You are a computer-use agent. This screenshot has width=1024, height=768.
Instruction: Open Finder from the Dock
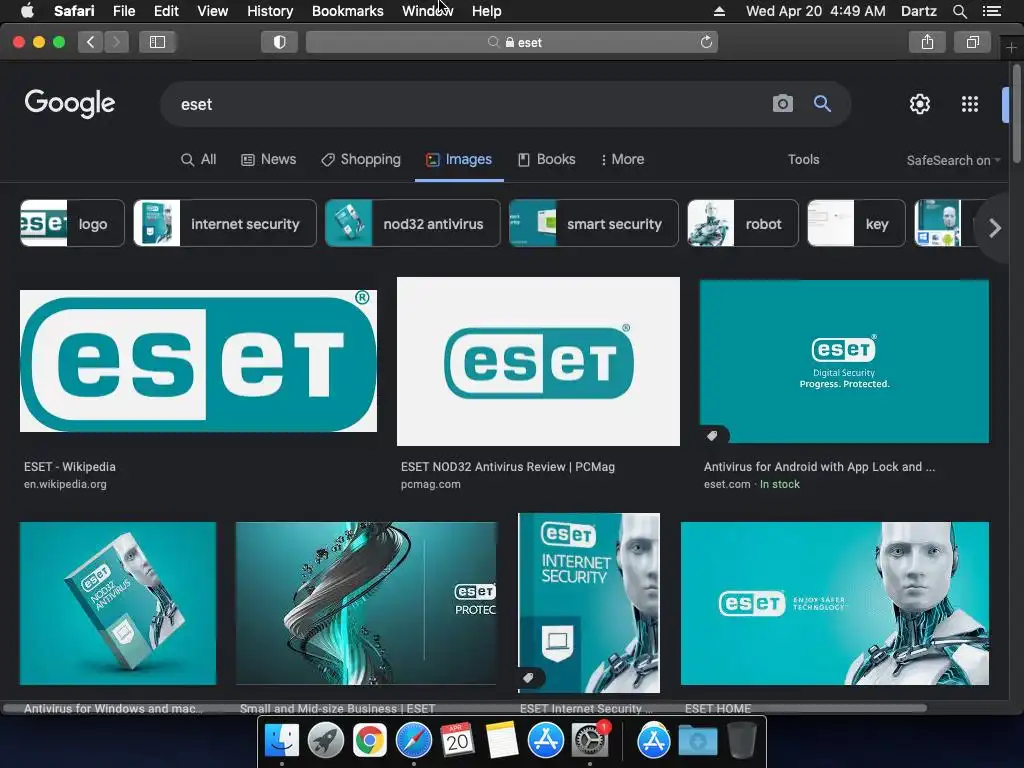click(x=281, y=741)
